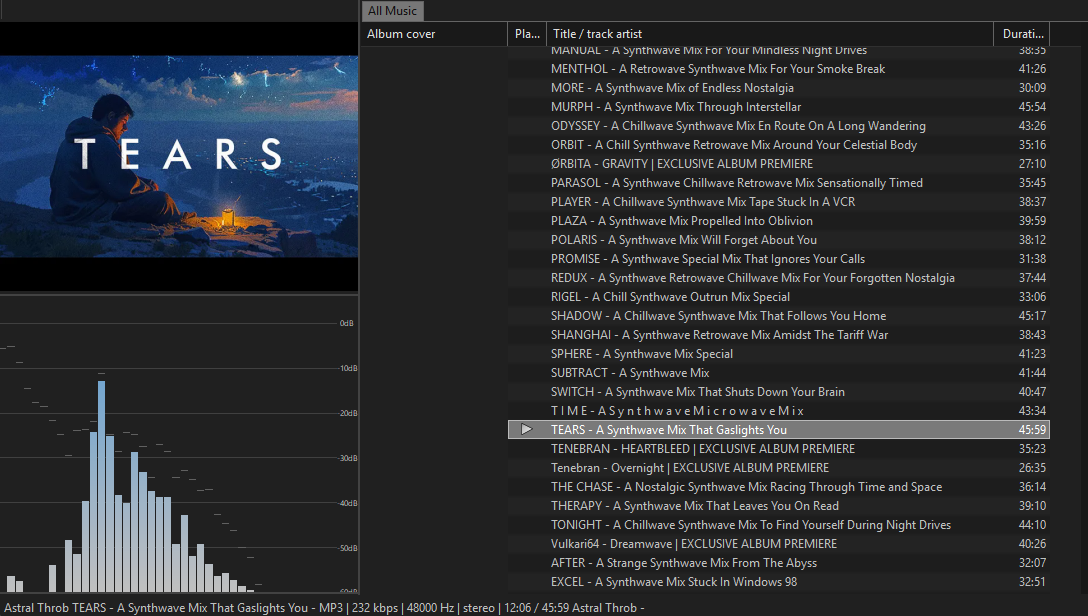
Task: Click the status bar playback info text
Action: (x=322, y=607)
